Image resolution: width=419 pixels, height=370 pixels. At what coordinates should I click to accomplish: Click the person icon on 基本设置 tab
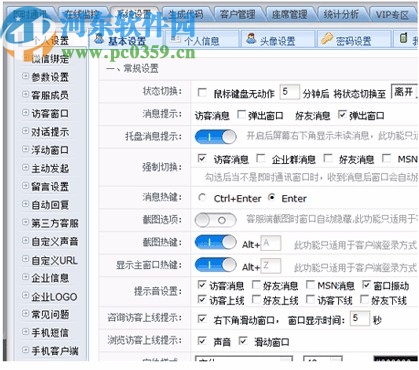[x=99, y=39]
